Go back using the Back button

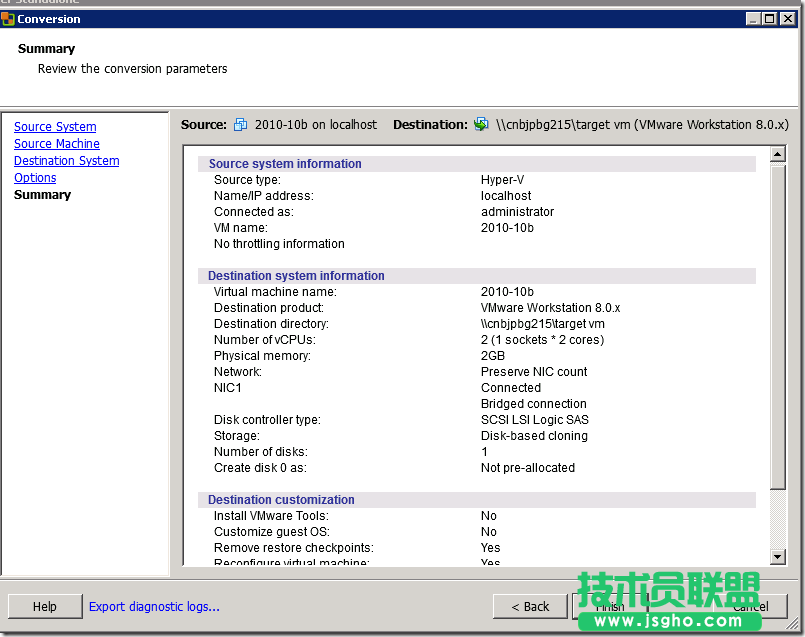[x=530, y=606]
